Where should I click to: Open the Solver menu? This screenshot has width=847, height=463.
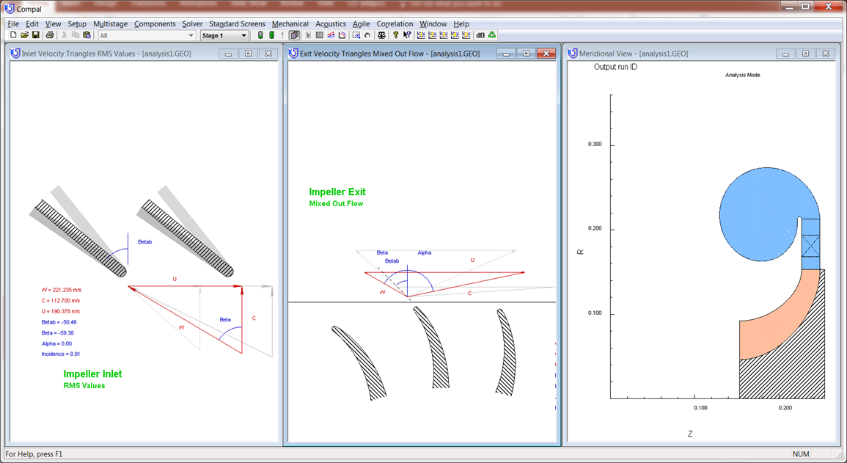[x=192, y=23]
